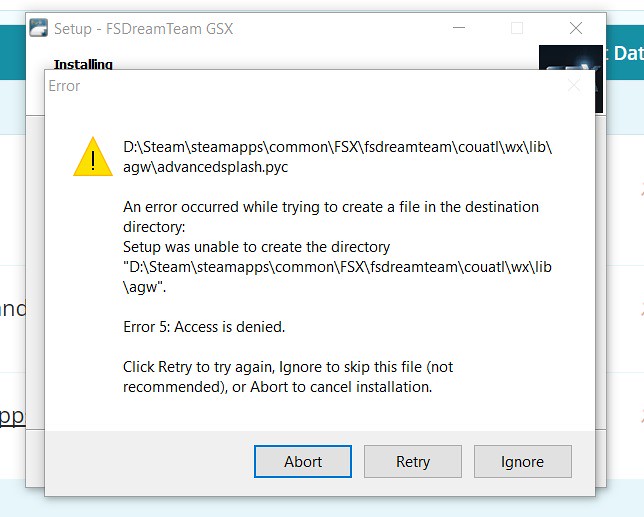Click the greyed-out maximize box of Setup window
The image size is (644, 517).
click(x=517, y=28)
